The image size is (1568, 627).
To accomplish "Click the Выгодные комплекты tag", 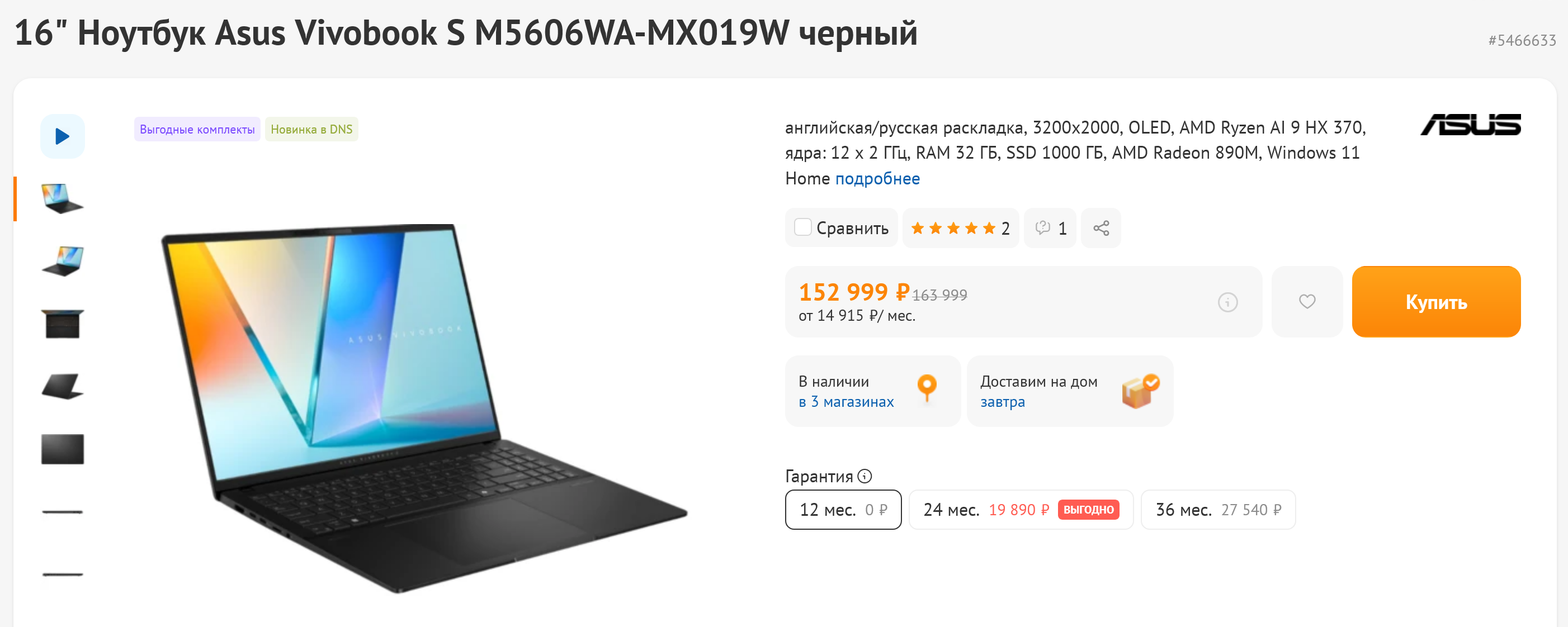I will 197,130.
